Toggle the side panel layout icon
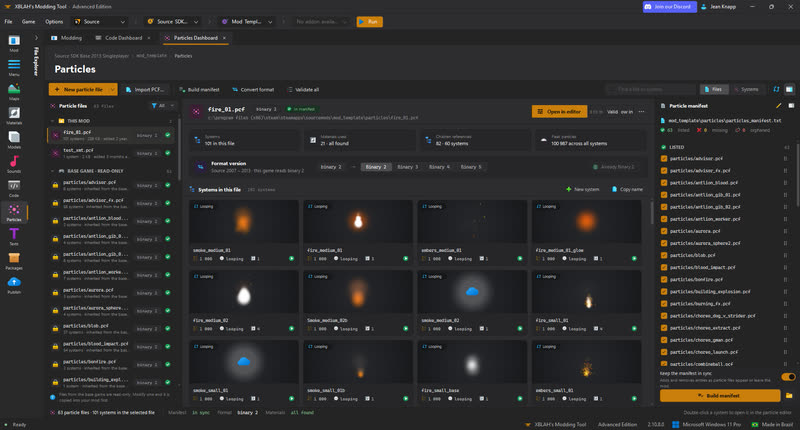This screenshot has width=800, height=430. point(789,89)
